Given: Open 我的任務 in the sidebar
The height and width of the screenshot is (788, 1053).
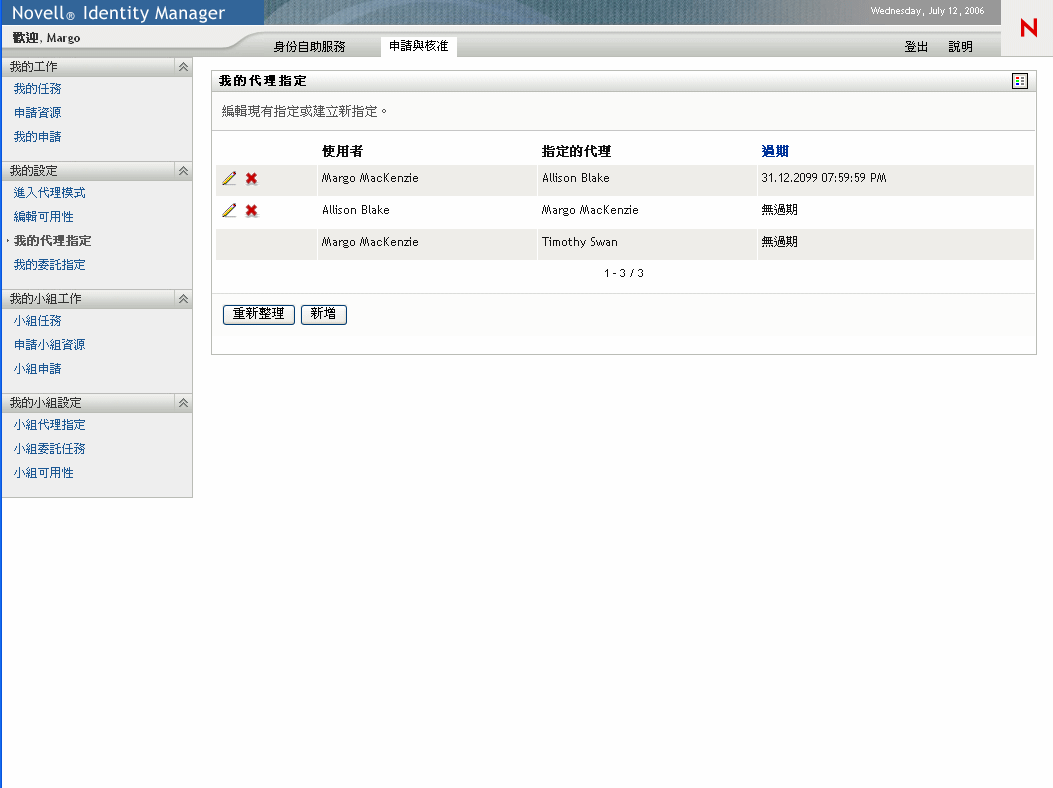Looking at the screenshot, I should coord(38,89).
